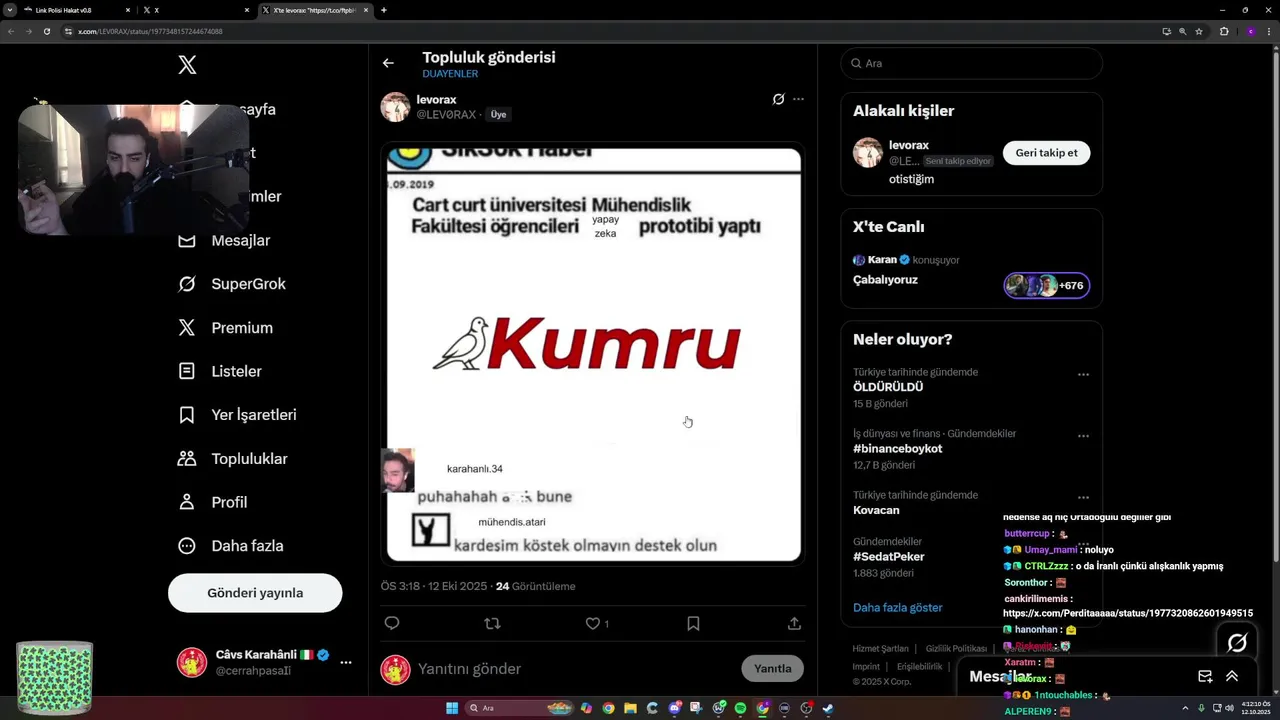This screenshot has width=1280, height=720.
Task: Open the DUAYENLER community link
Action: point(450,74)
